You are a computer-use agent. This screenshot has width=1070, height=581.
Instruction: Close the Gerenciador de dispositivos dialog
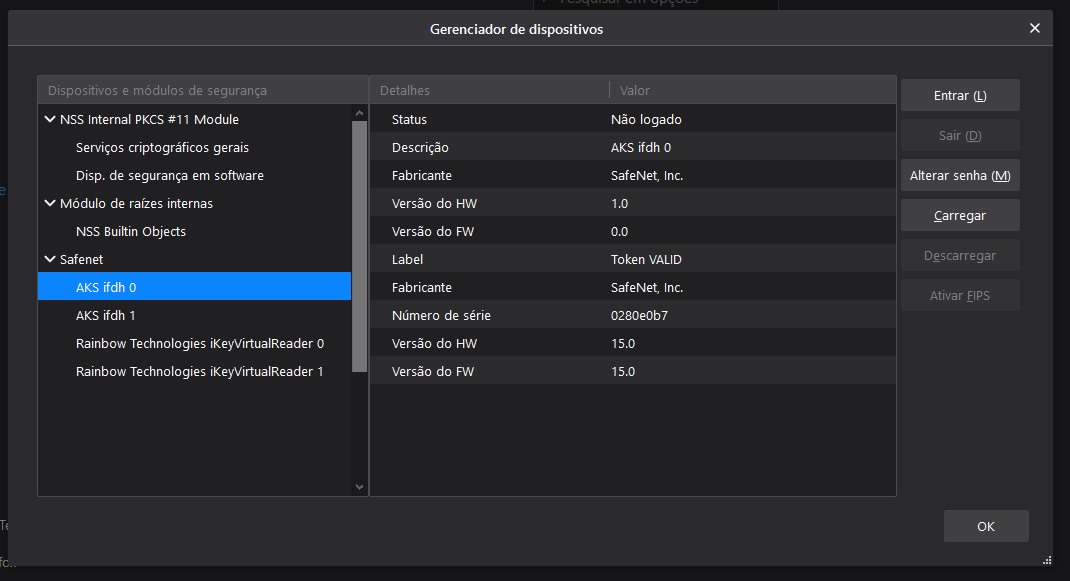click(1035, 28)
